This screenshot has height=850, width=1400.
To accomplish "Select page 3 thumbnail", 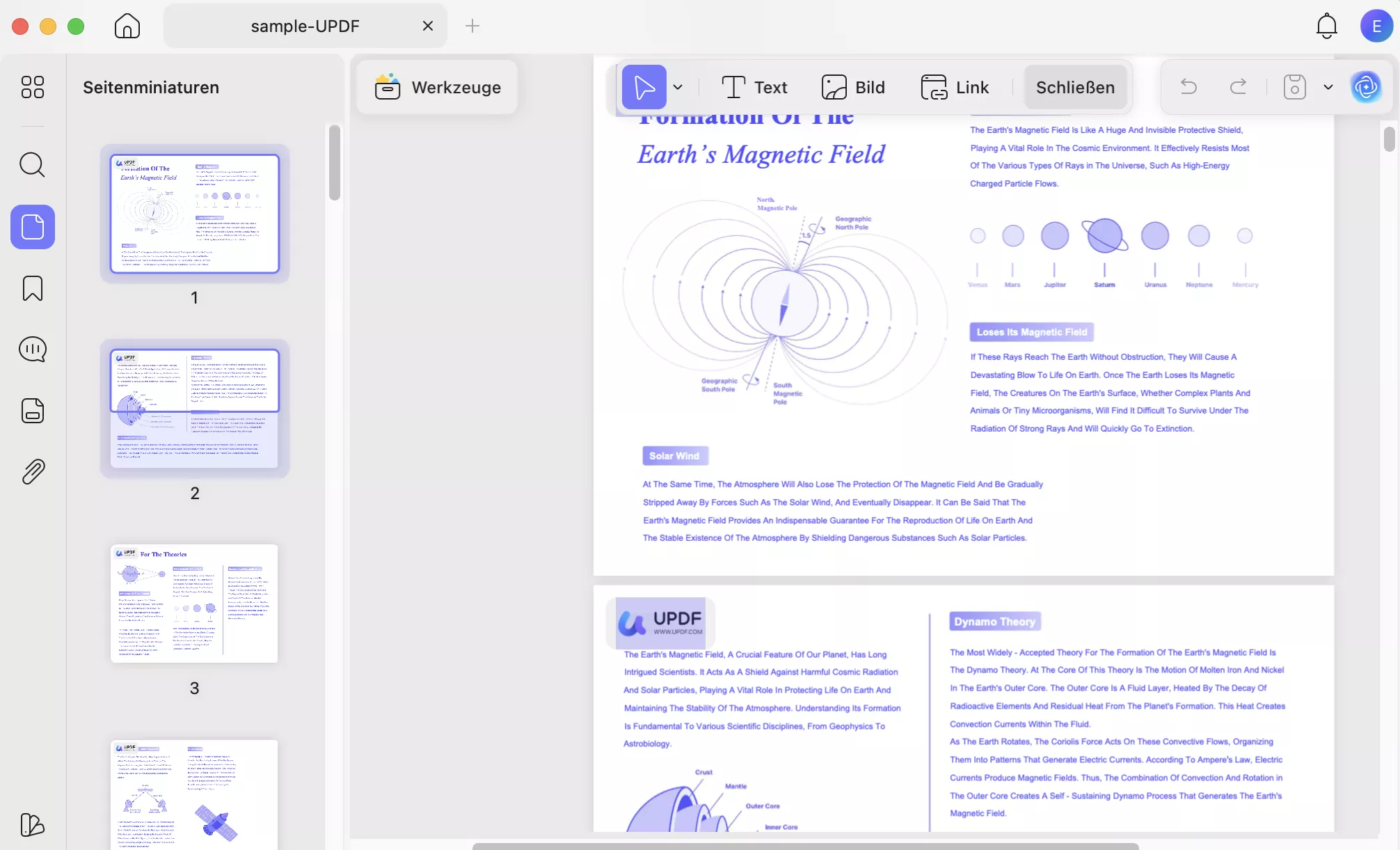I will tap(194, 603).
